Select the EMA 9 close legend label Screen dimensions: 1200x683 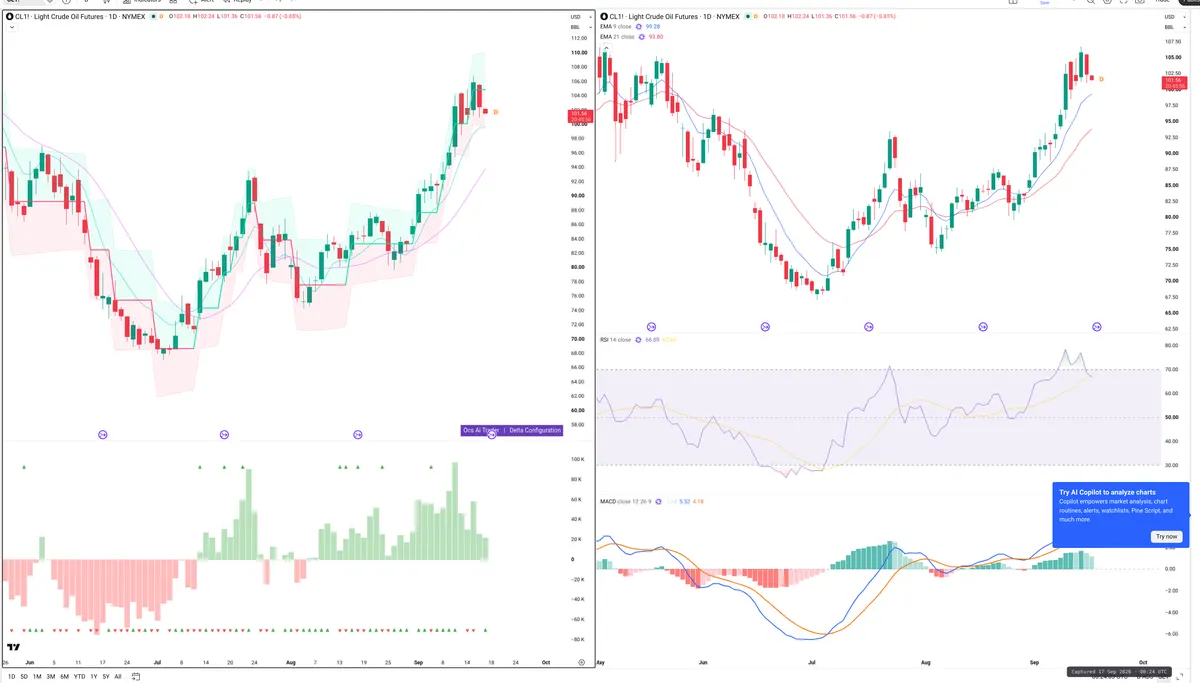point(617,27)
